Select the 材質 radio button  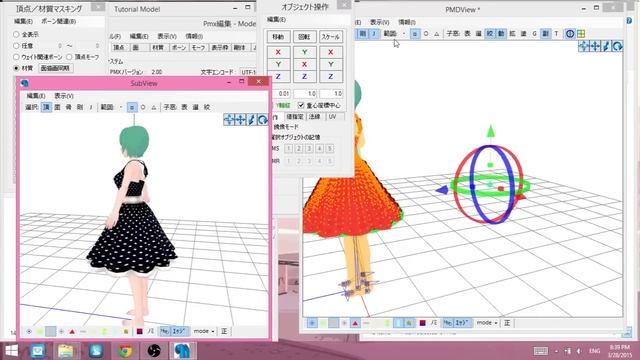16,68
